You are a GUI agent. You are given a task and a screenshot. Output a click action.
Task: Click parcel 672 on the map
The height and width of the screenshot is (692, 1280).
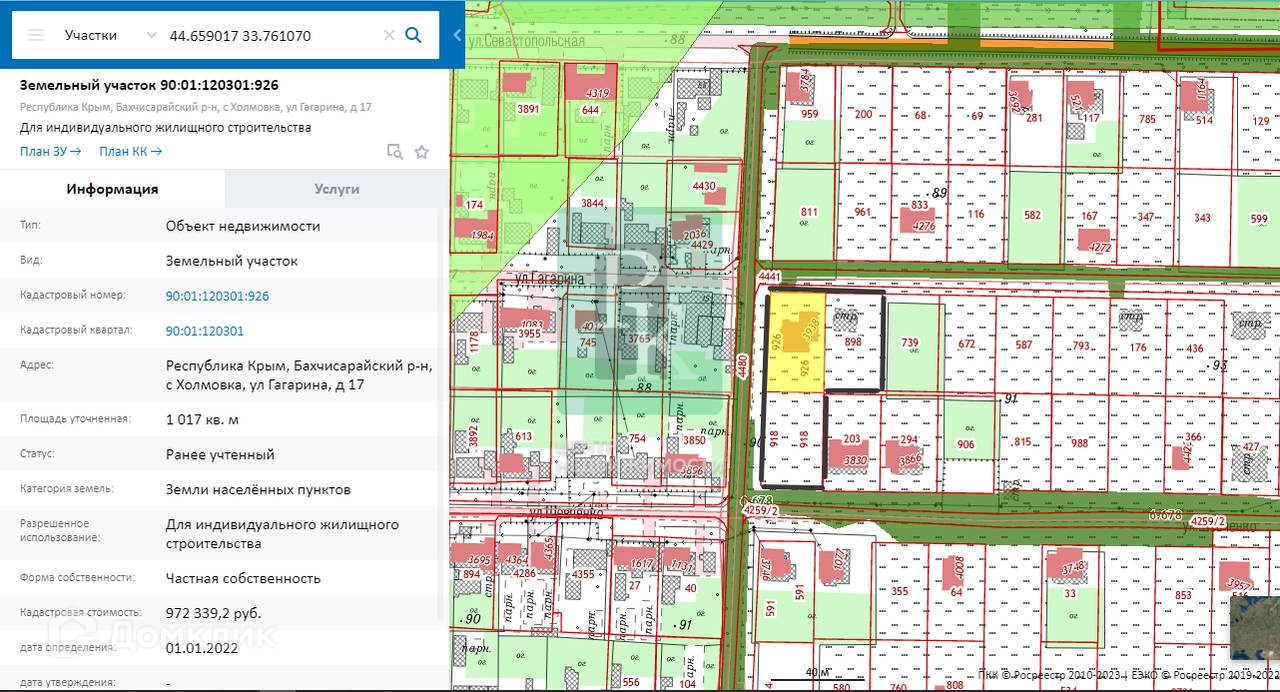[x=967, y=345]
